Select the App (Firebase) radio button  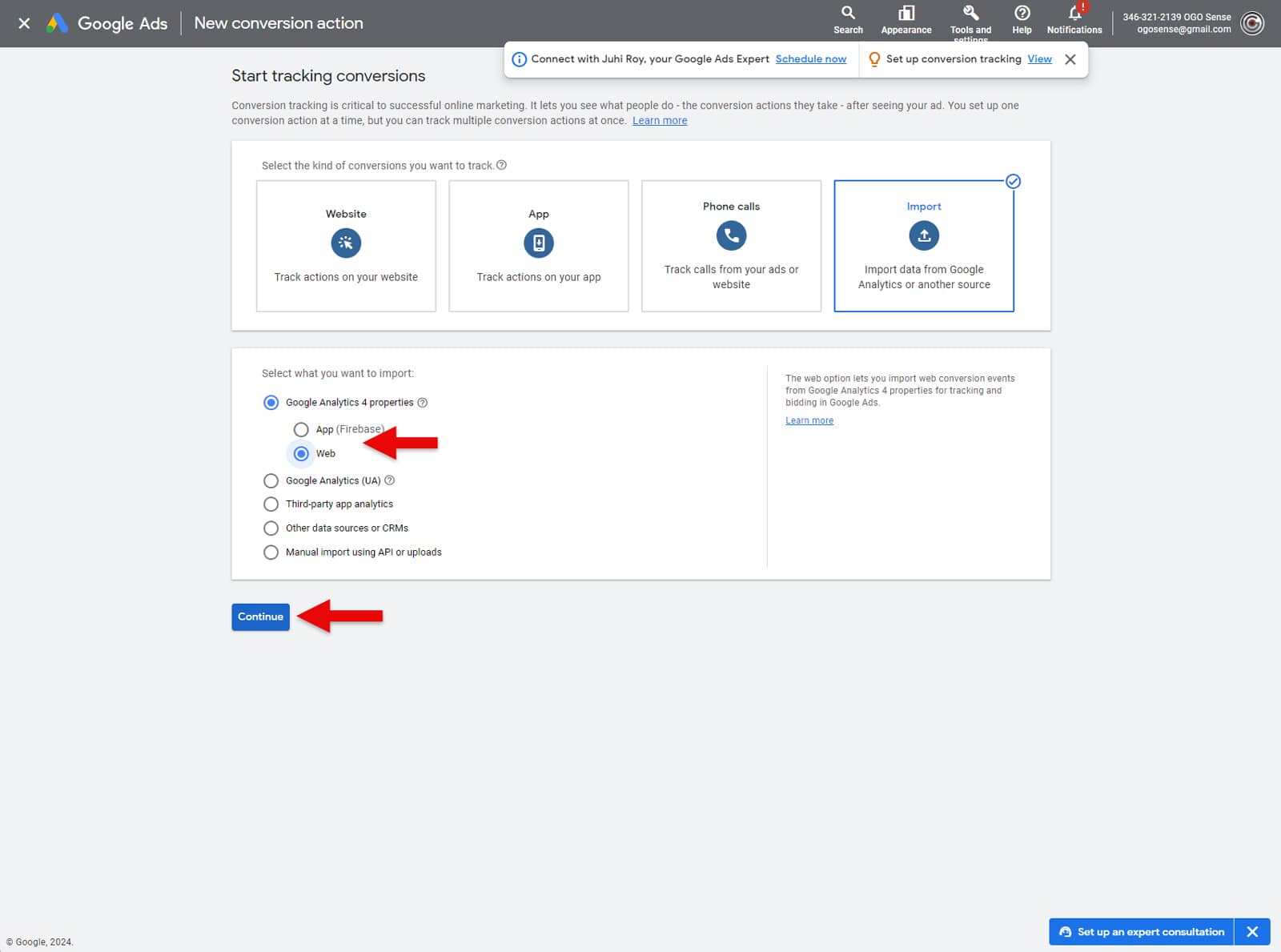pyautogui.click(x=301, y=429)
